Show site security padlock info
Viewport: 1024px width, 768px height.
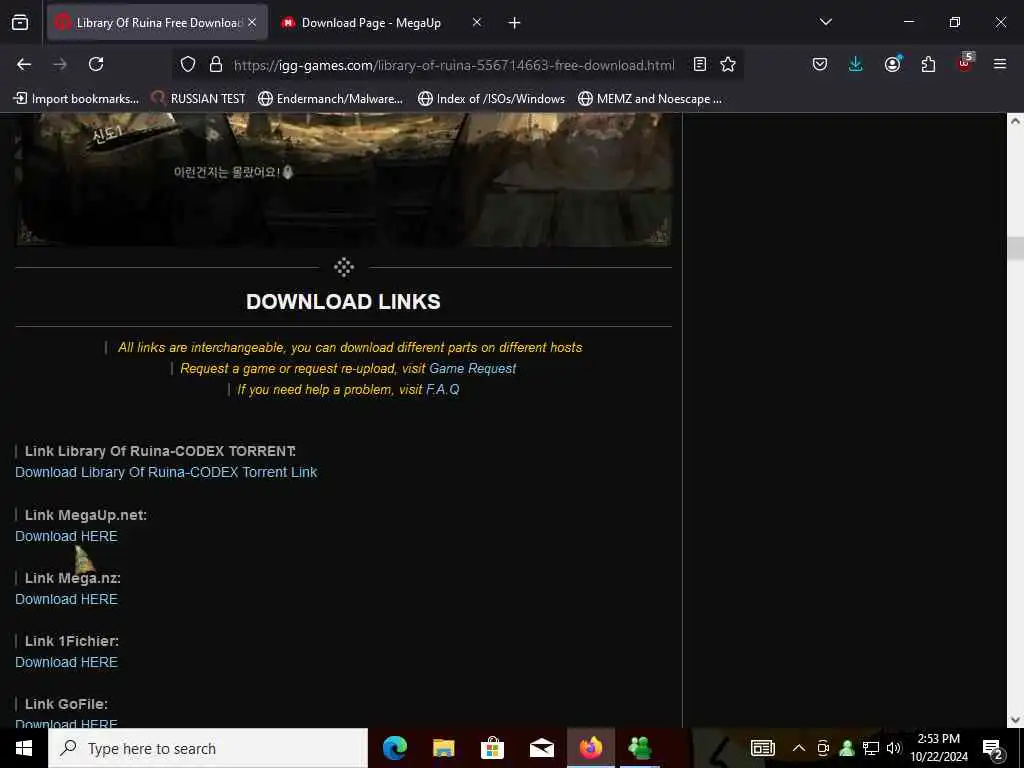(216, 64)
